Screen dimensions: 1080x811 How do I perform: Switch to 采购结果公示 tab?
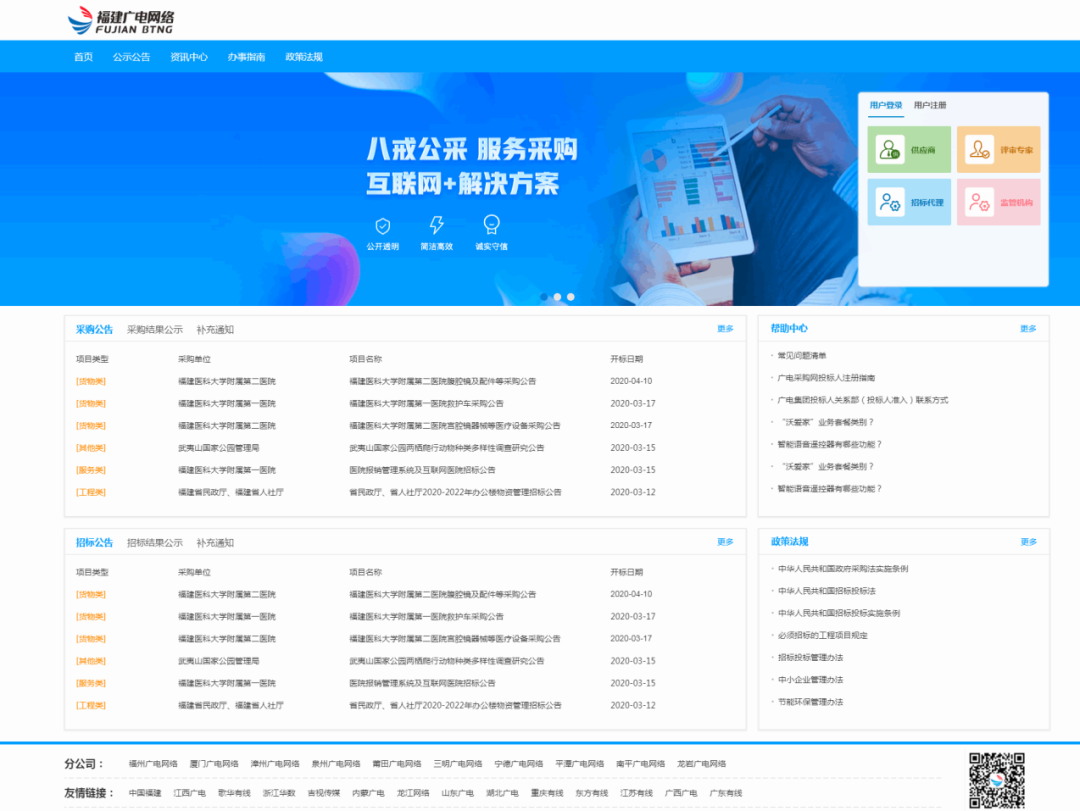point(155,329)
